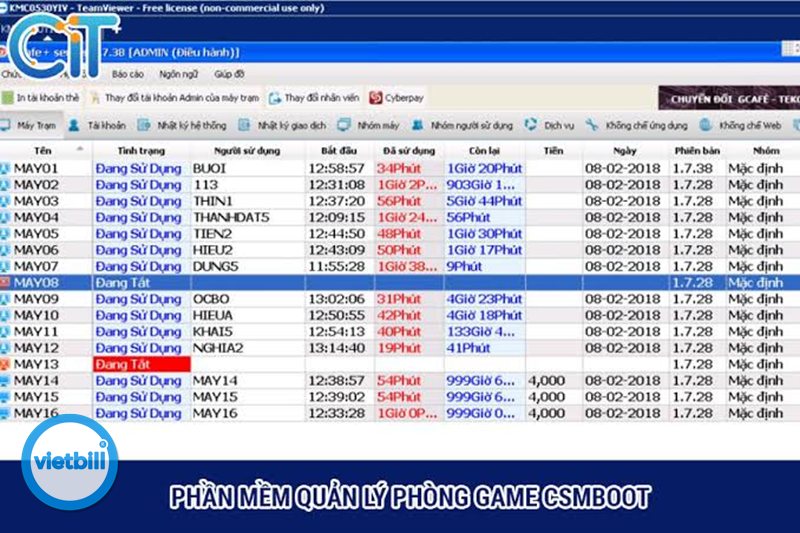Click the red Đang Tắt status of MAY13
The height and width of the screenshot is (533, 800).
(142, 364)
